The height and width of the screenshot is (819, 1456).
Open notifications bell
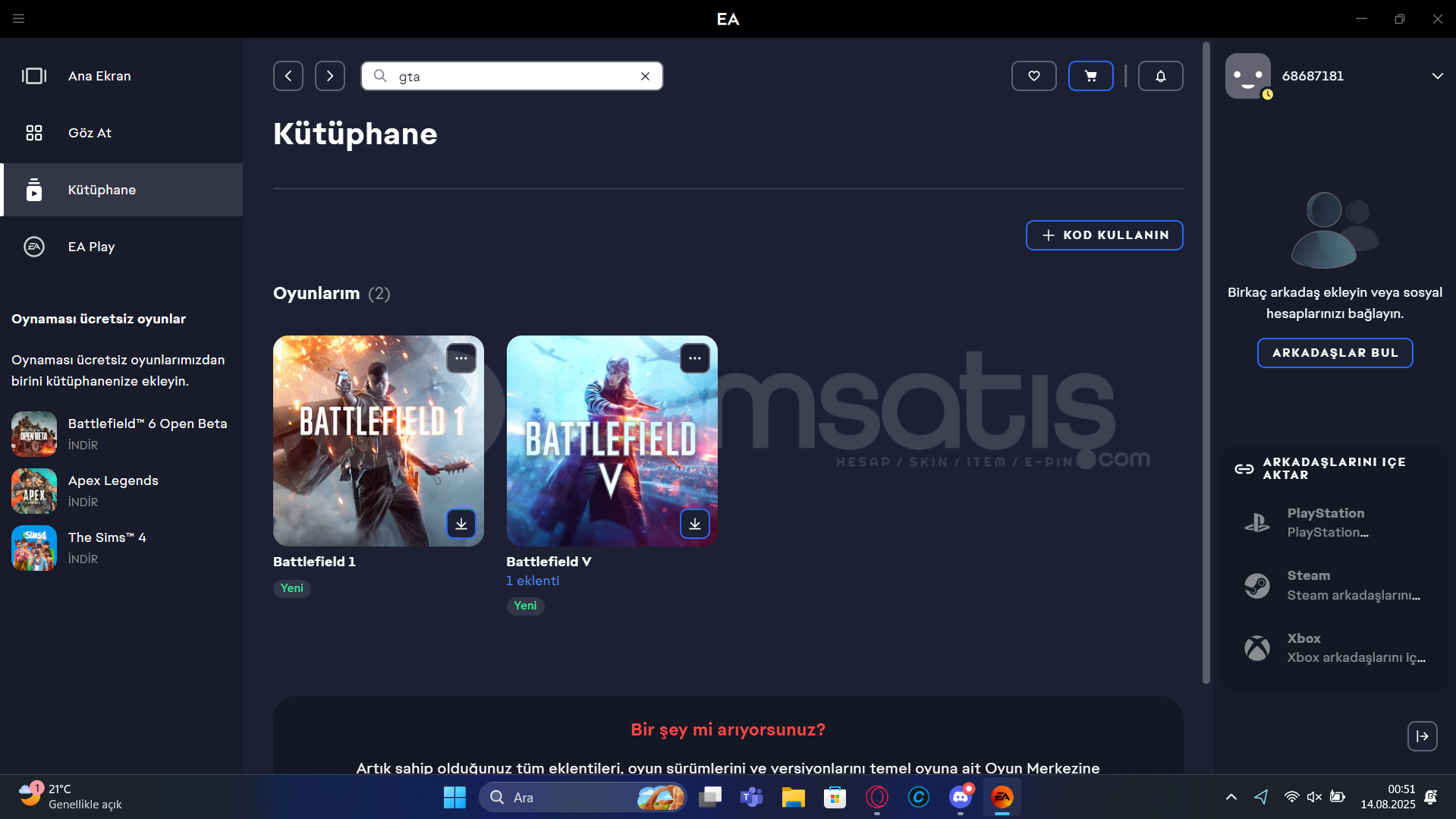pyautogui.click(x=1160, y=76)
